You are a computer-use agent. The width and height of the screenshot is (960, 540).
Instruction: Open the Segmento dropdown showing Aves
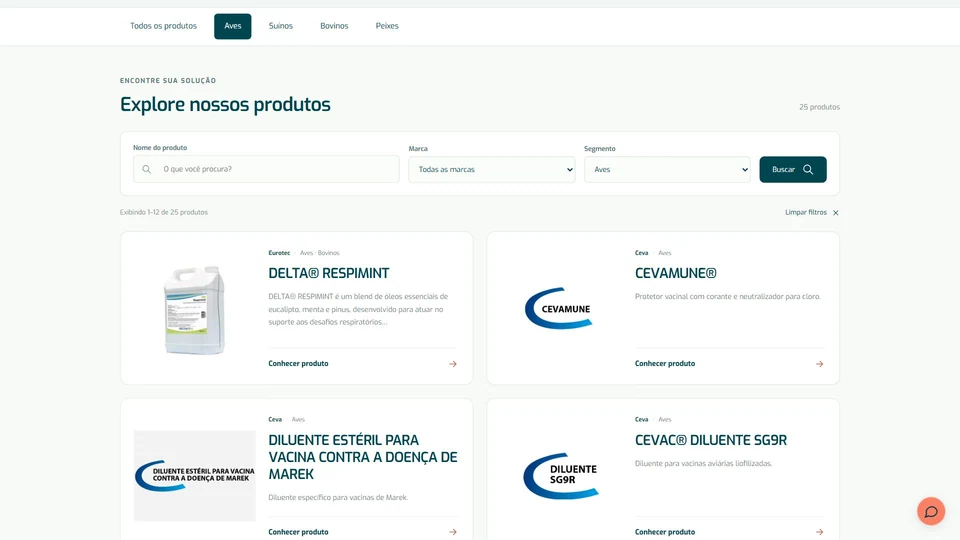click(667, 170)
